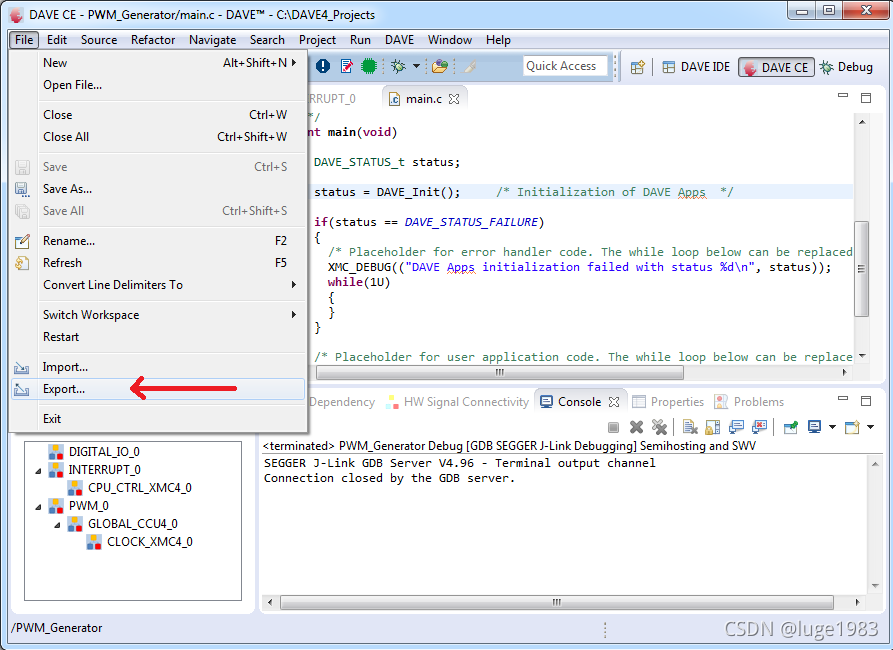The width and height of the screenshot is (893, 650).
Task: Click the Quick Access search field
Action: [x=565, y=66]
